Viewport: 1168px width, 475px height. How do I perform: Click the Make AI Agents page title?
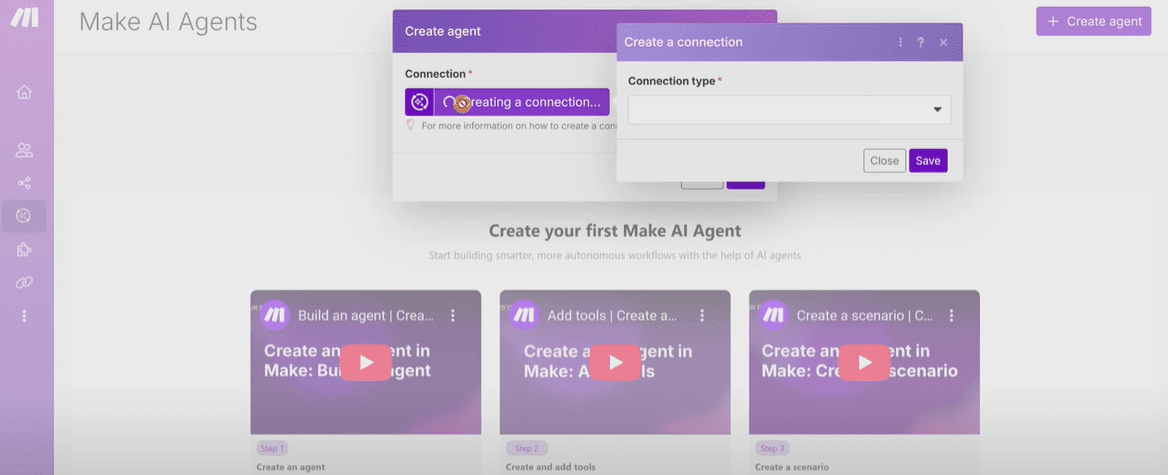click(168, 22)
